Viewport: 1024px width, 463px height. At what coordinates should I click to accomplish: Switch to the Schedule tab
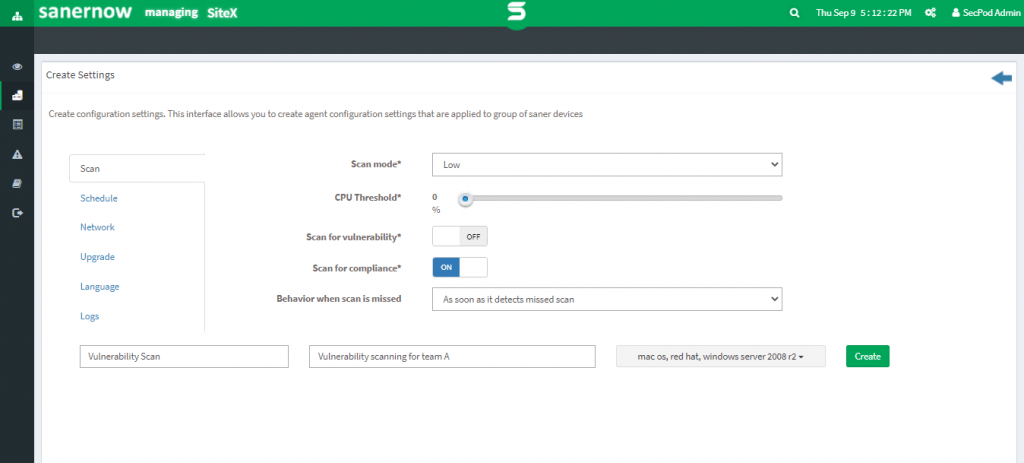[99, 198]
